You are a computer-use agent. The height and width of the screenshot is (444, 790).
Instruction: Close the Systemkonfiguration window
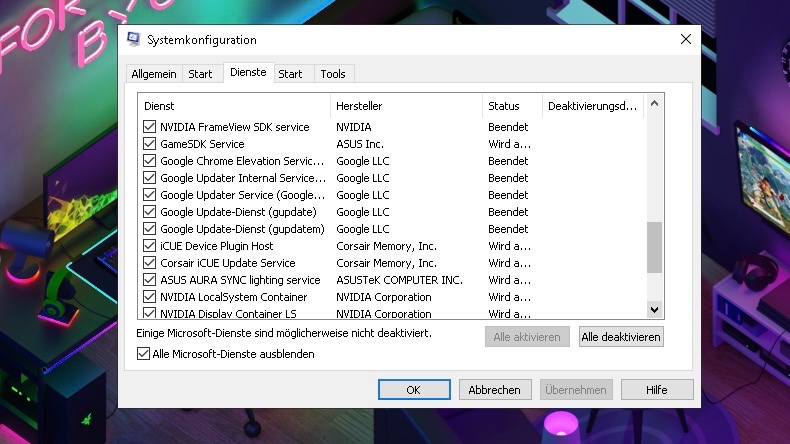[685, 39]
